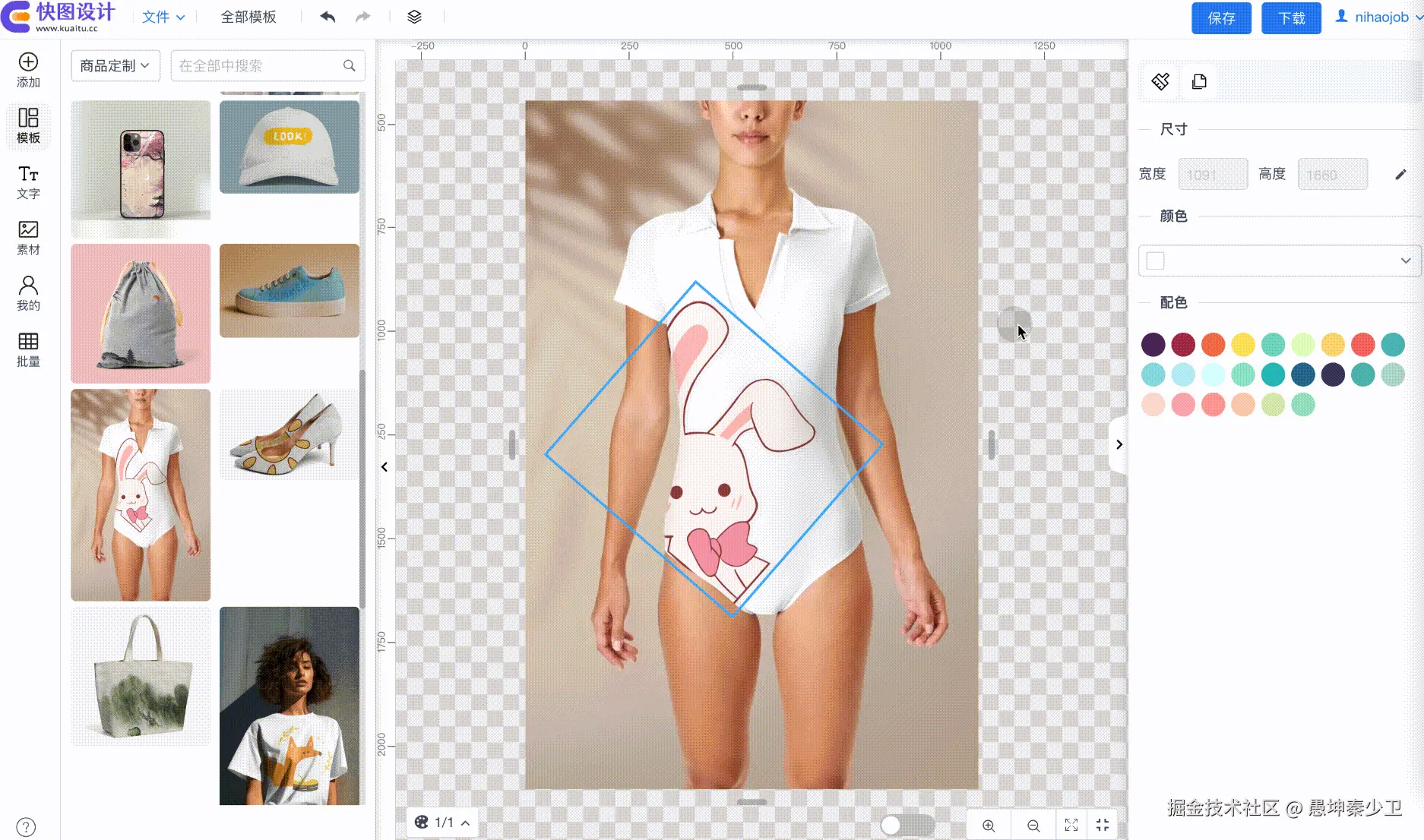The width and height of the screenshot is (1424, 840).
Task: Select the blue sneaker template
Action: (290, 291)
